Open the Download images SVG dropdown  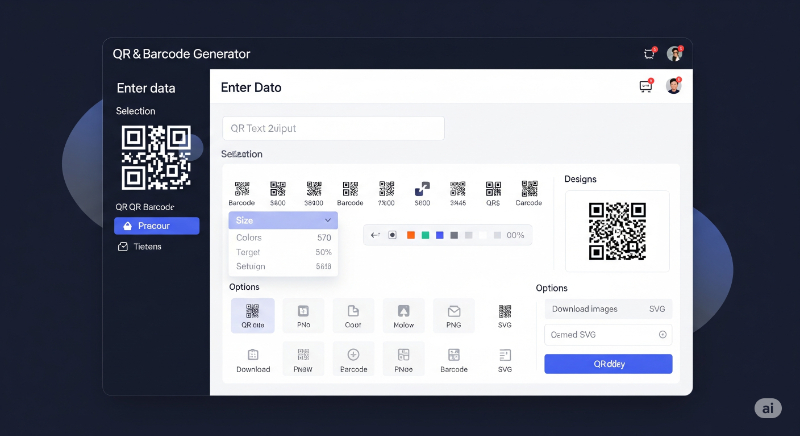(608, 309)
